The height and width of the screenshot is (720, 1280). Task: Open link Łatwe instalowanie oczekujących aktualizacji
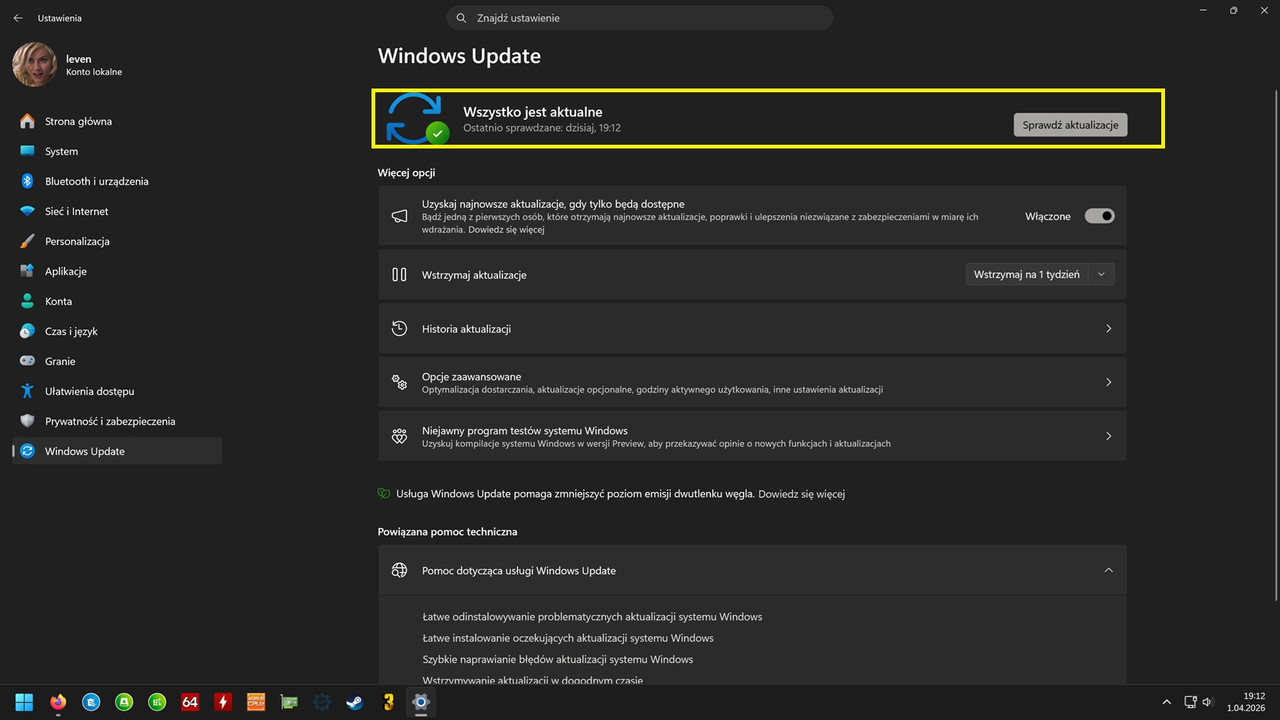pos(568,638)
